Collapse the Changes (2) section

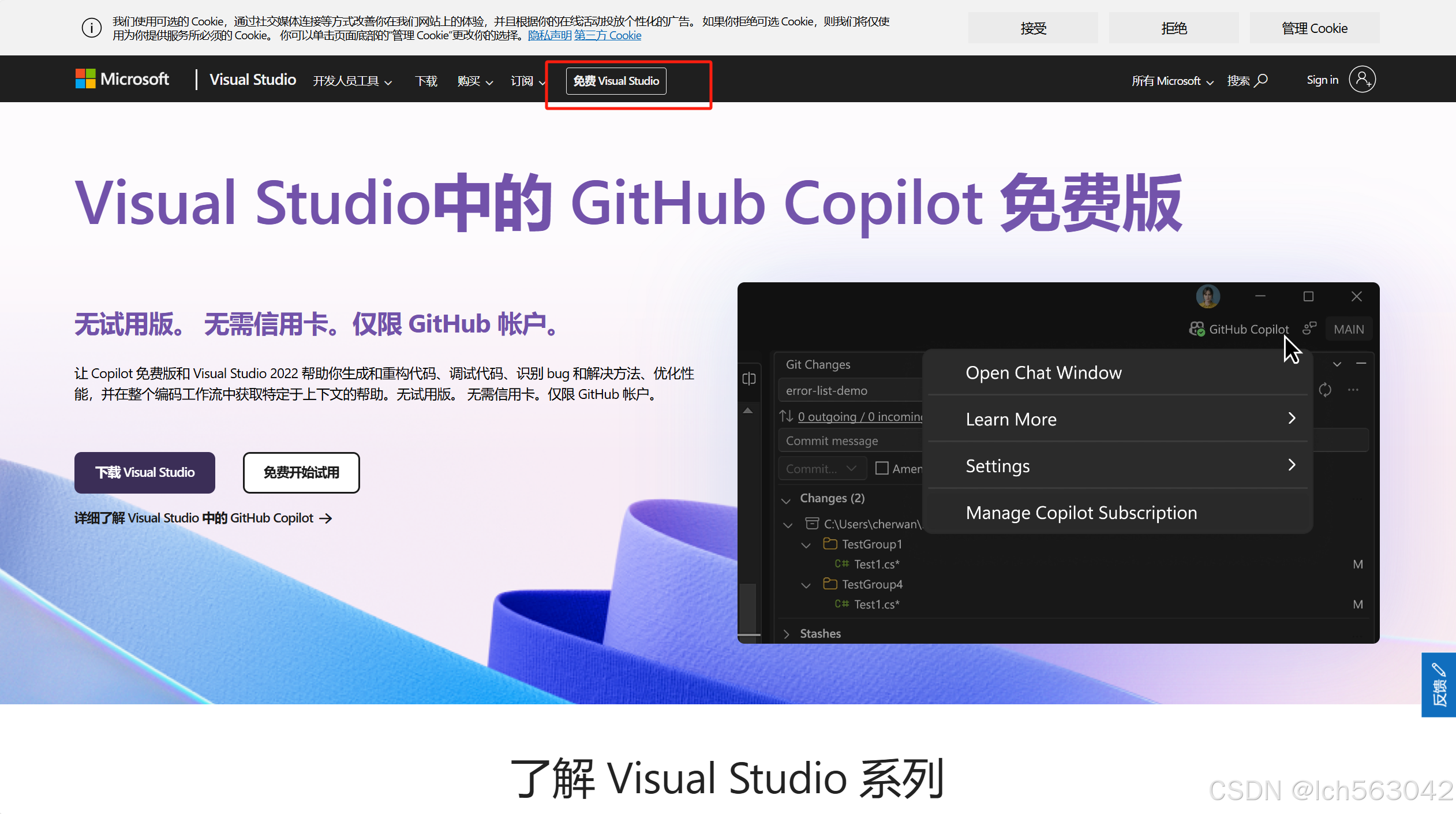pos(786,499)
